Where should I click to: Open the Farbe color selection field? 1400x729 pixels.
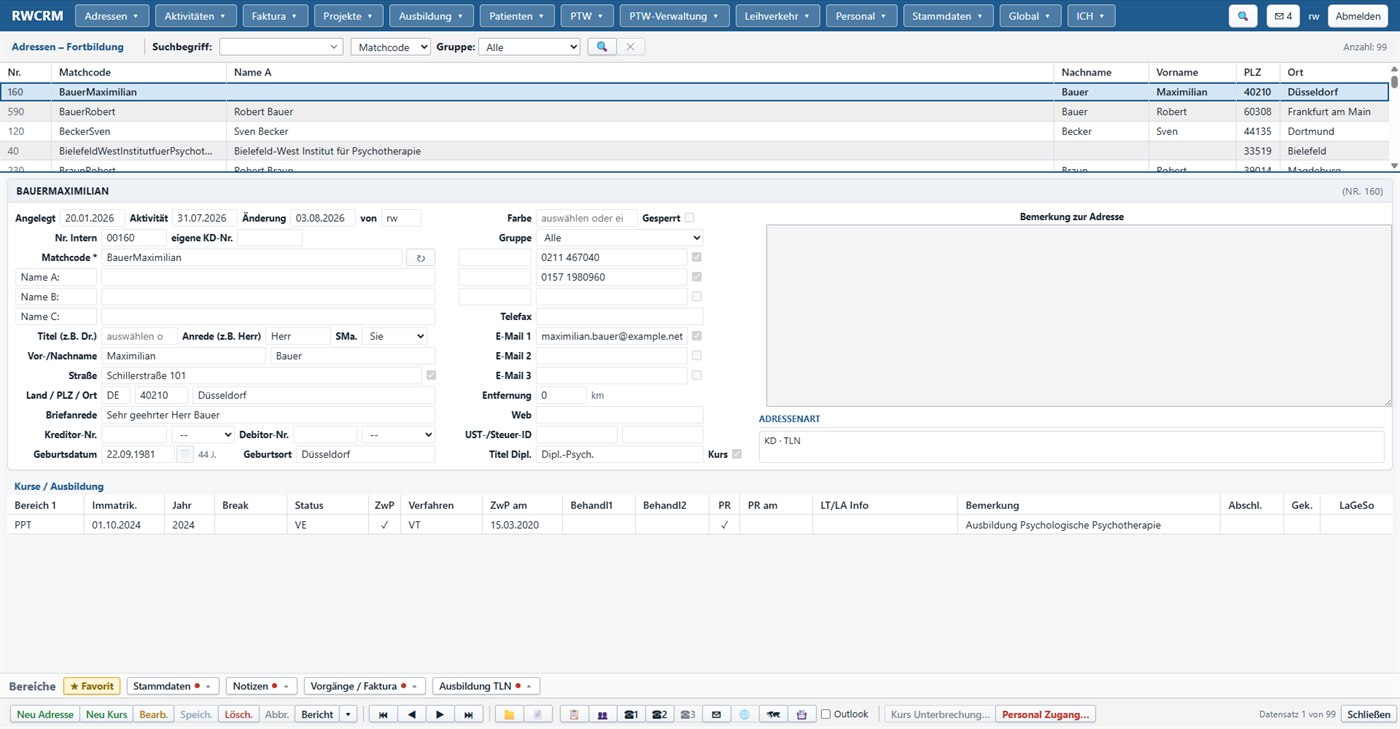pyautogui.click(x=587, y=218)
